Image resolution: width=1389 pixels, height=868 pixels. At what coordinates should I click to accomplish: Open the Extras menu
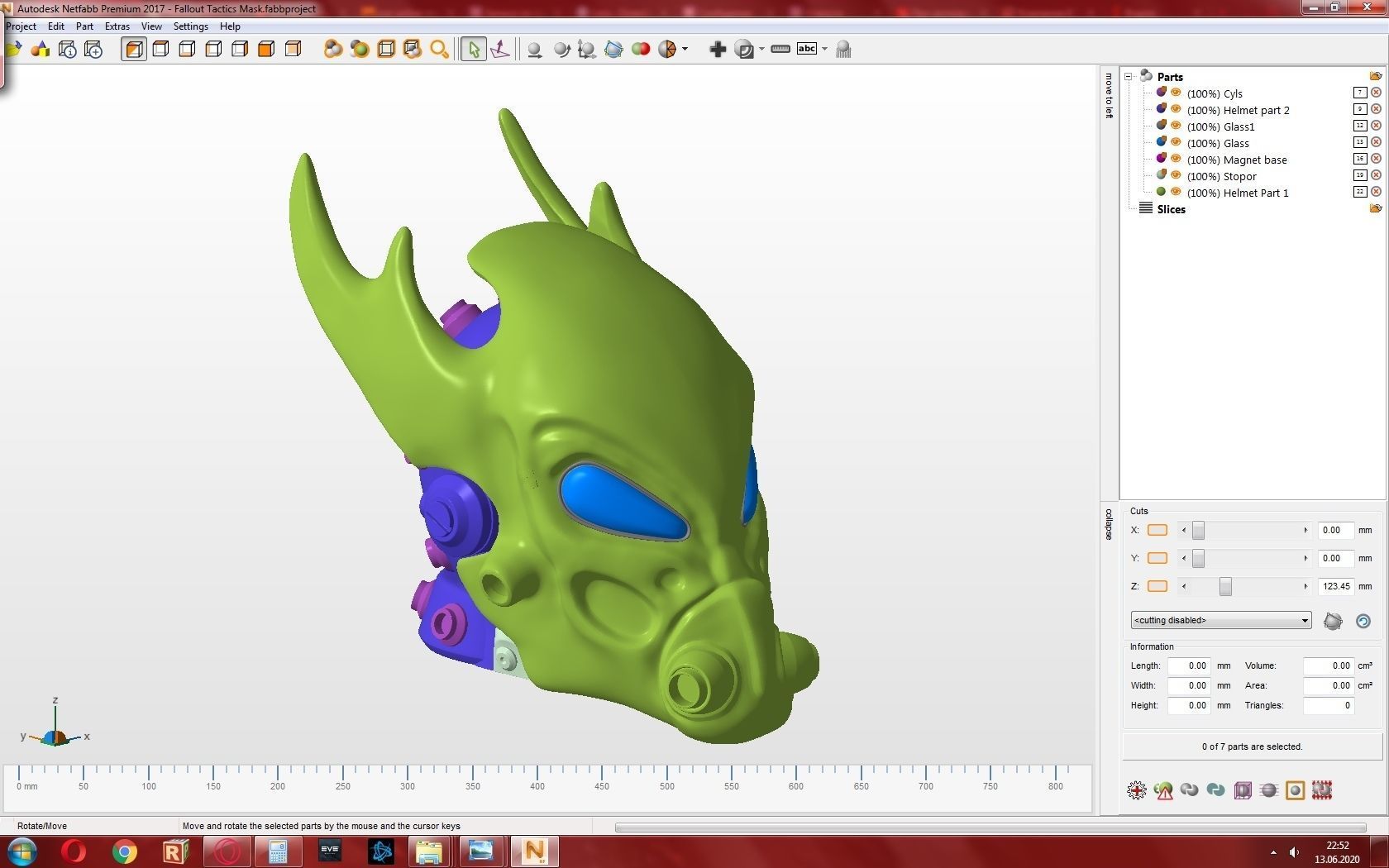pyautogui.click(x=117, y=26)
